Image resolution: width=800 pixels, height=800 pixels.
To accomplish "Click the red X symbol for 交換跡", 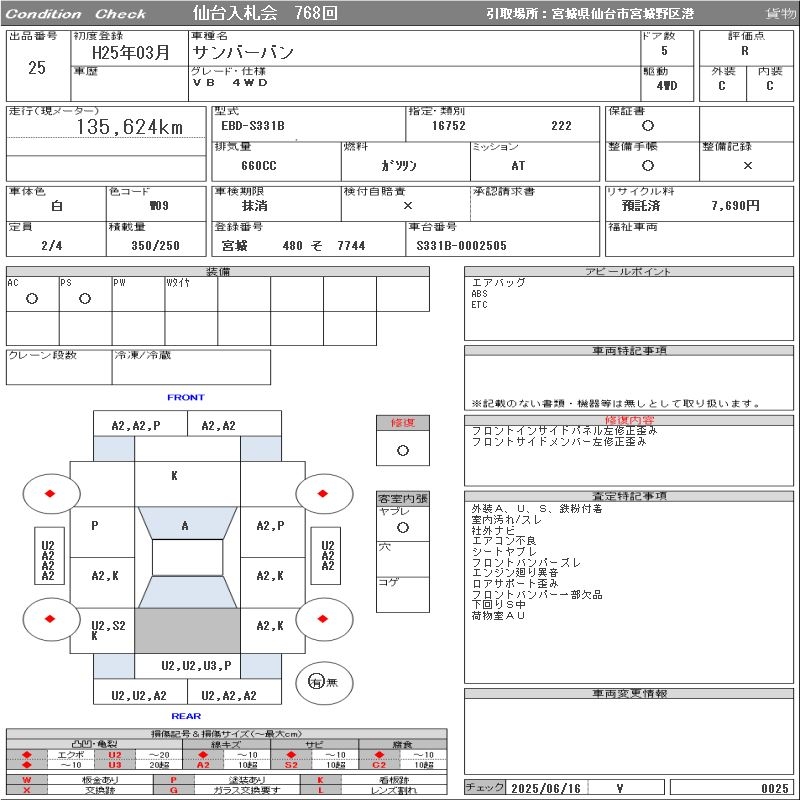I will click(x=27, y=790).
